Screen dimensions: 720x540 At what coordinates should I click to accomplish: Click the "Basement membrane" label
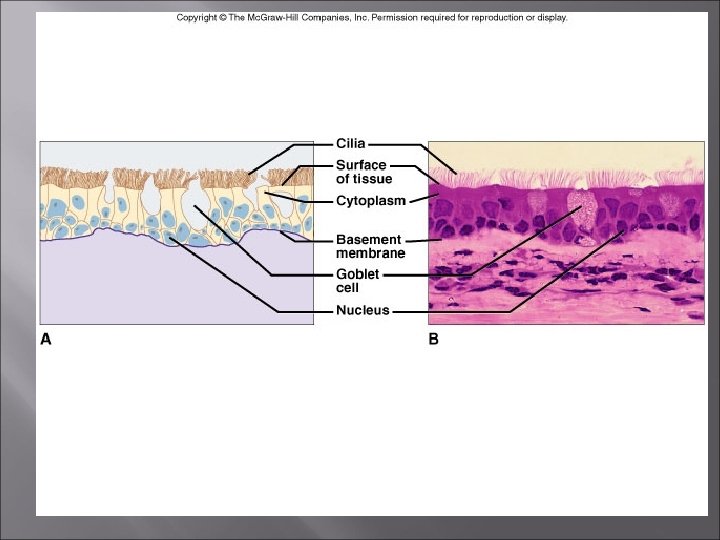point(371,247)
